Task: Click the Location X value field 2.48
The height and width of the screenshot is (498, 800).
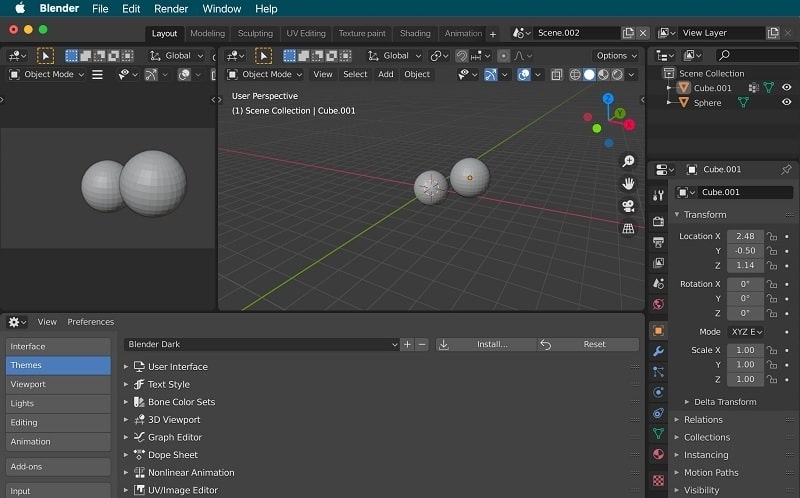Action: 745,236
